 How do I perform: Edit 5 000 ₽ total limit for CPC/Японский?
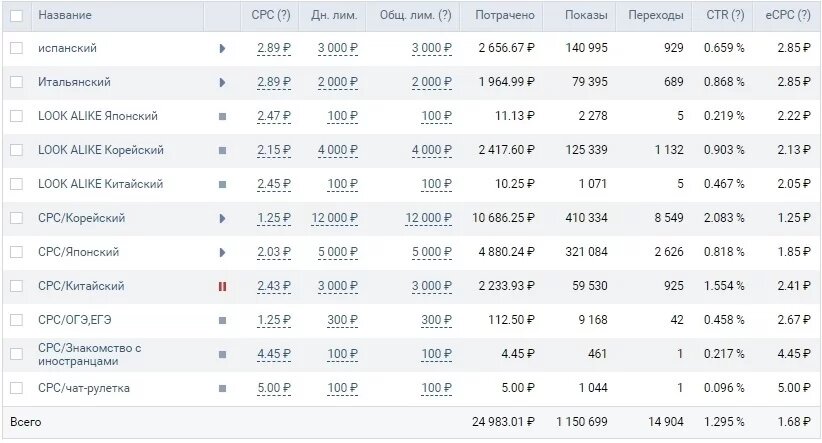tap(430, 252)
